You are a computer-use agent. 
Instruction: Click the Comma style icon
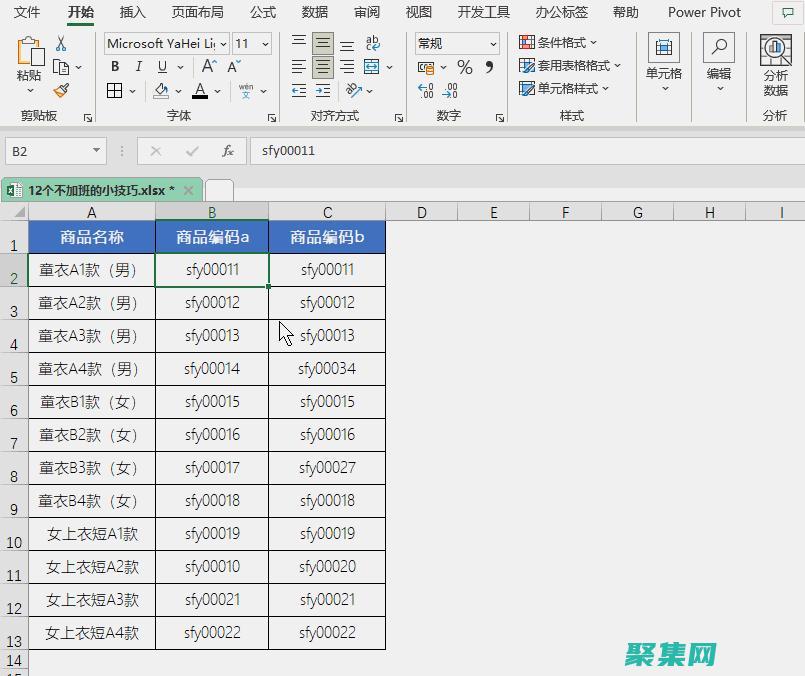point(489,66)
